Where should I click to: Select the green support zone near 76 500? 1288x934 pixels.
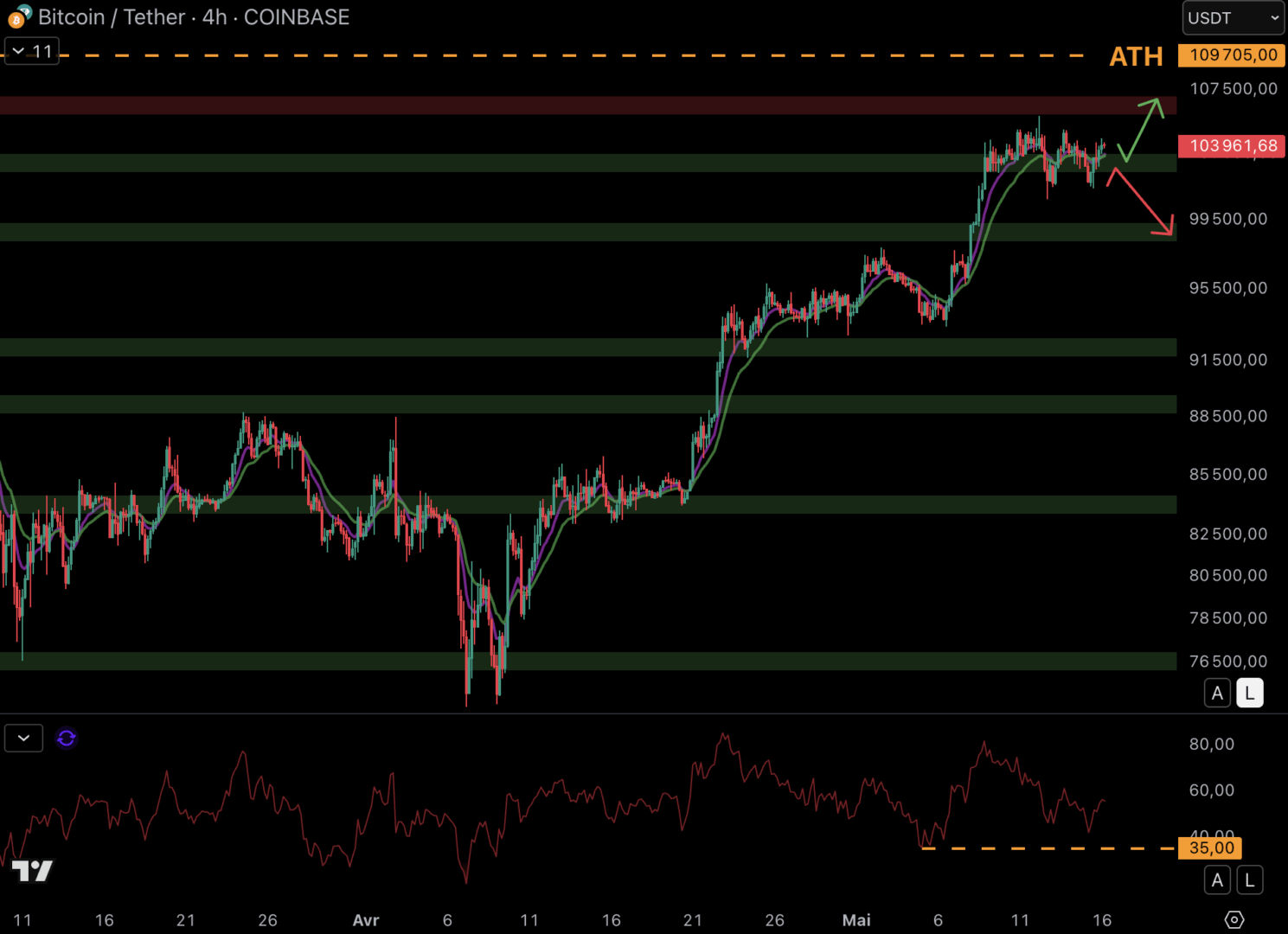(x=588, y=661)
